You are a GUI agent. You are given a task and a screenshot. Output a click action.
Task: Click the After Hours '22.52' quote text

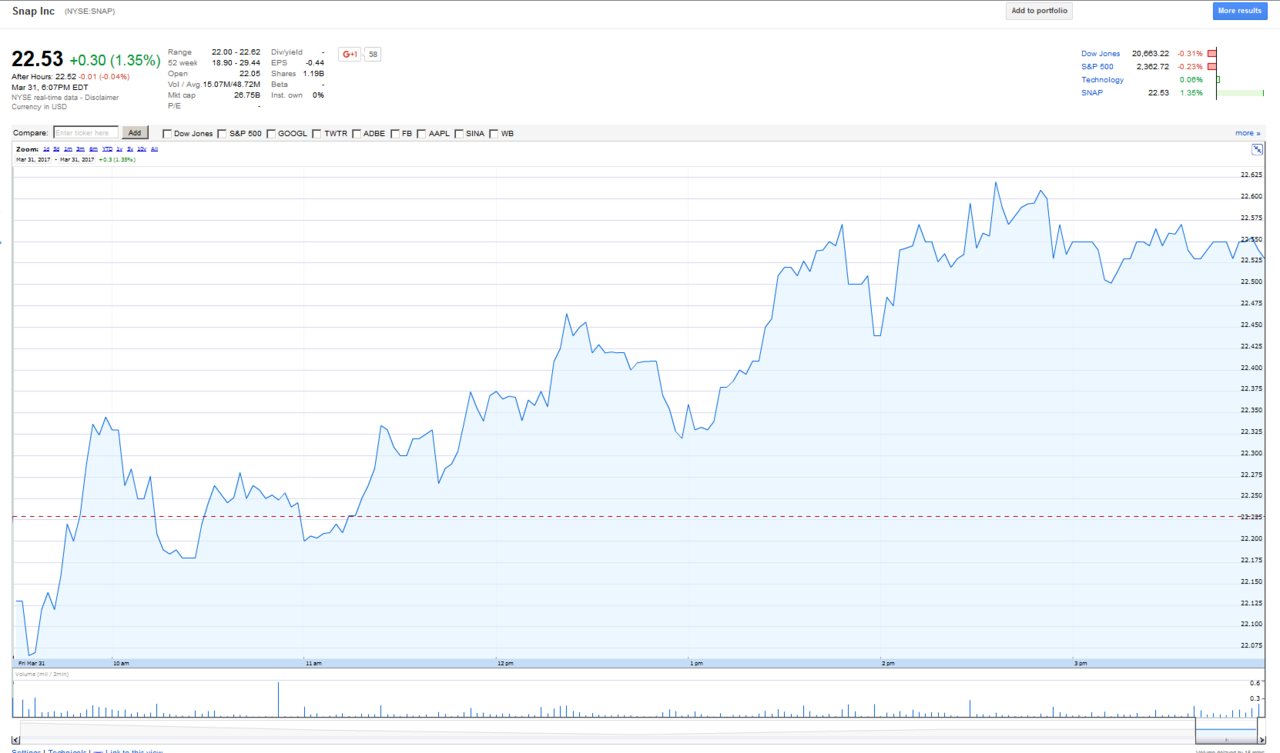point(65,76)
